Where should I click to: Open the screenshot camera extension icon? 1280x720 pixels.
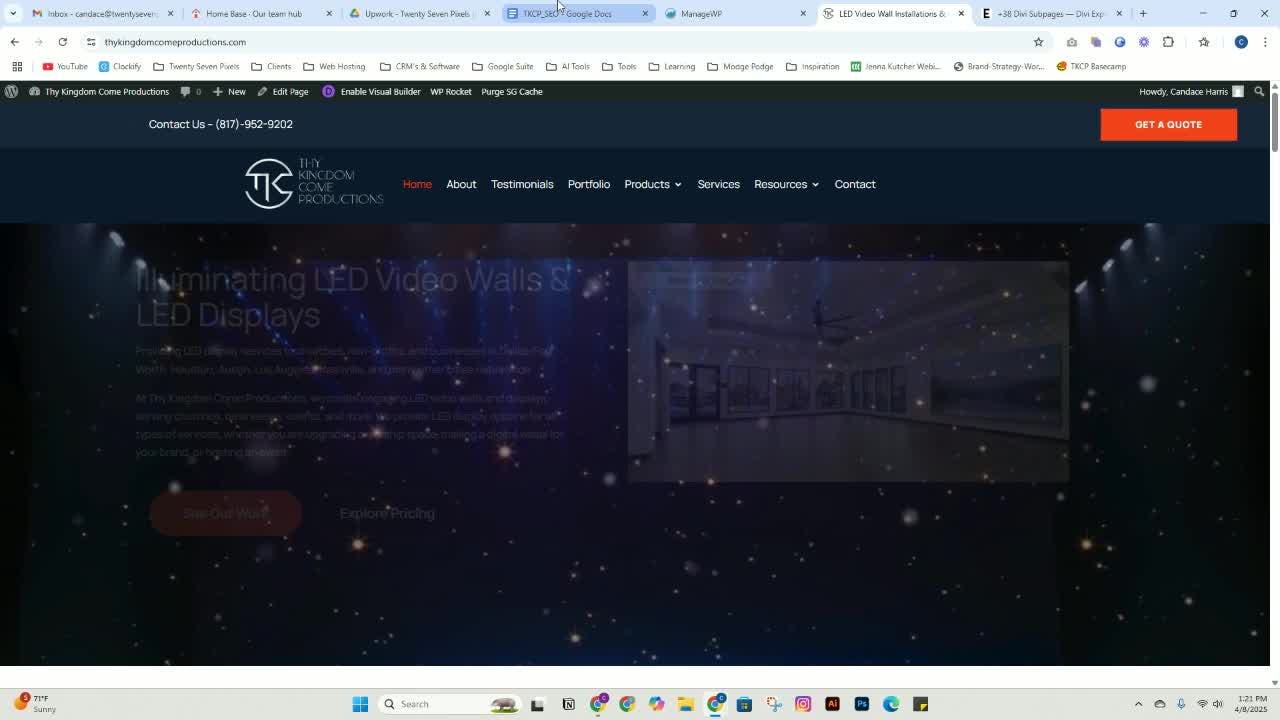point(1072,42)
